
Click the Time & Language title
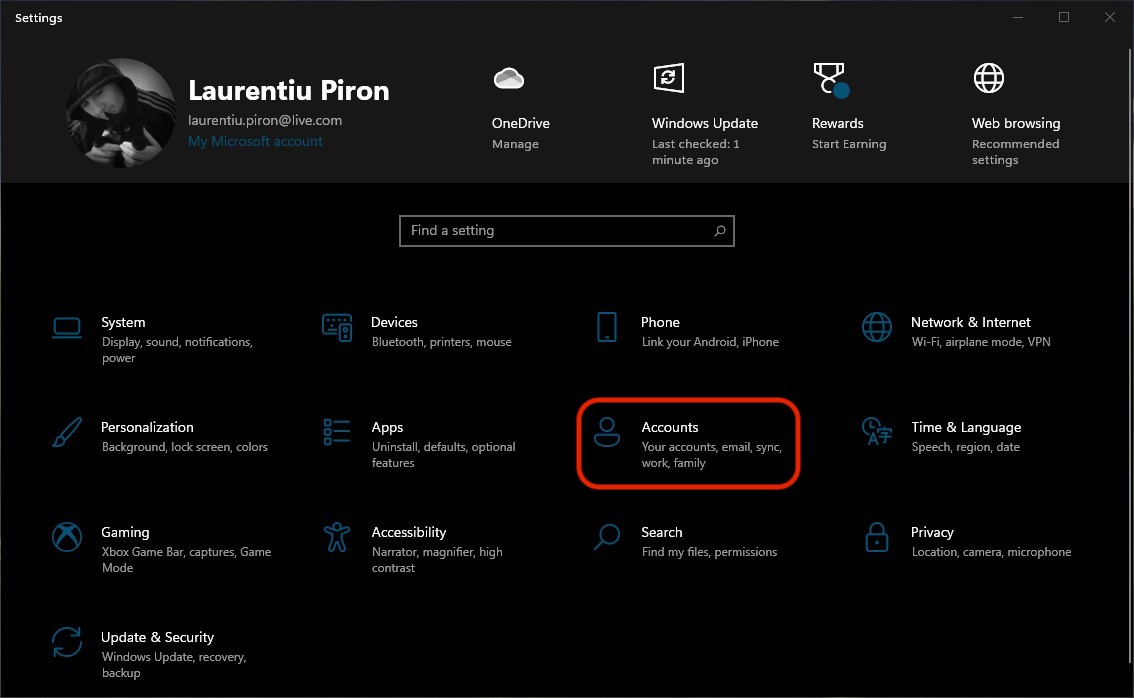point(966,427)
